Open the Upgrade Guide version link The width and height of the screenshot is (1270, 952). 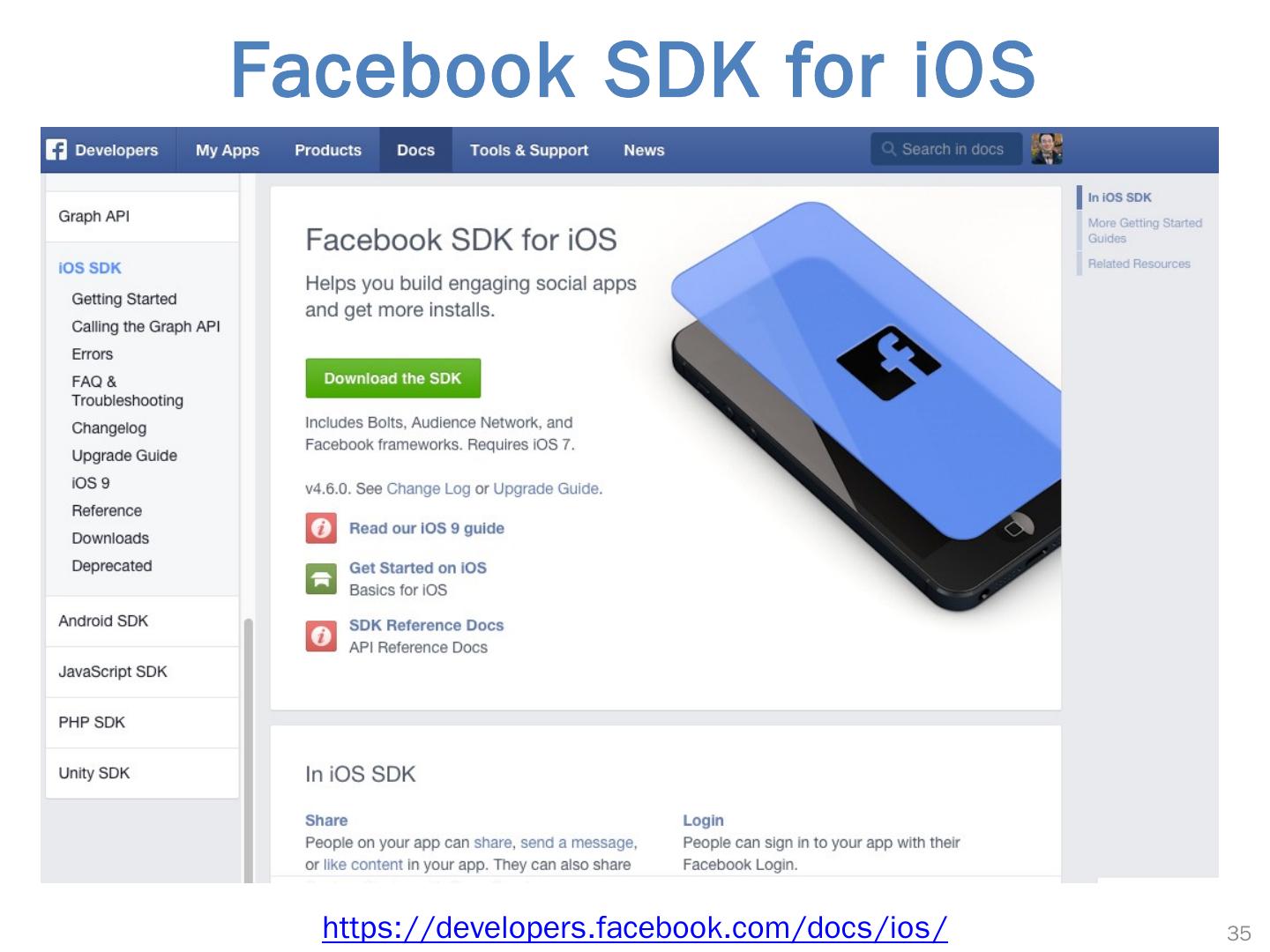pos(546,488)
